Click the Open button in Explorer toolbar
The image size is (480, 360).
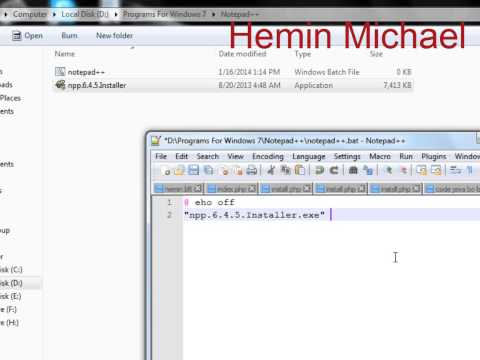(27, 36)
